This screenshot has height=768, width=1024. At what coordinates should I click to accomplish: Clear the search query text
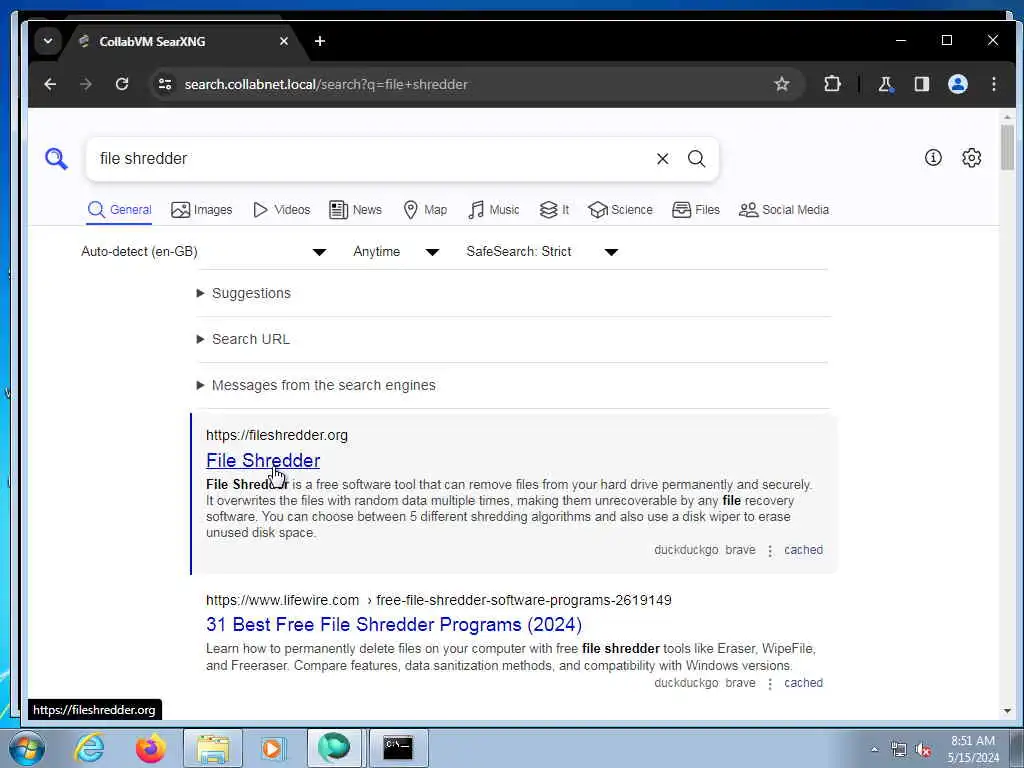[x=662, y=159]
